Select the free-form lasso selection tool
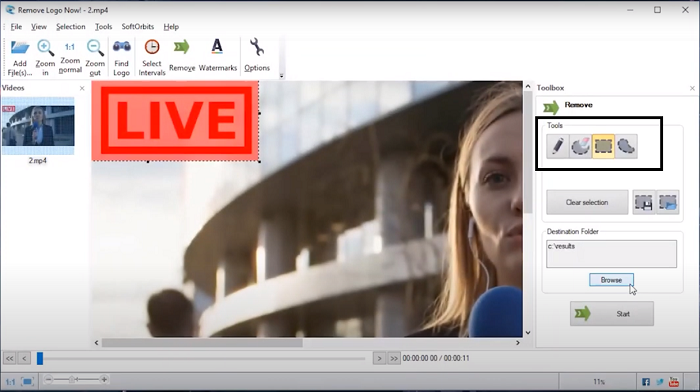The height and width of the screenshot is (392, 700). 626,146
